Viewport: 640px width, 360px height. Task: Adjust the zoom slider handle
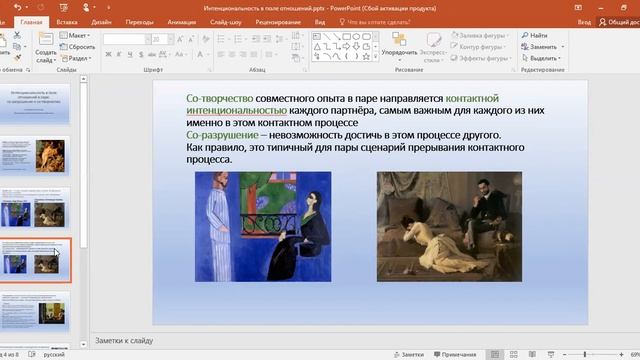(585, 355)
